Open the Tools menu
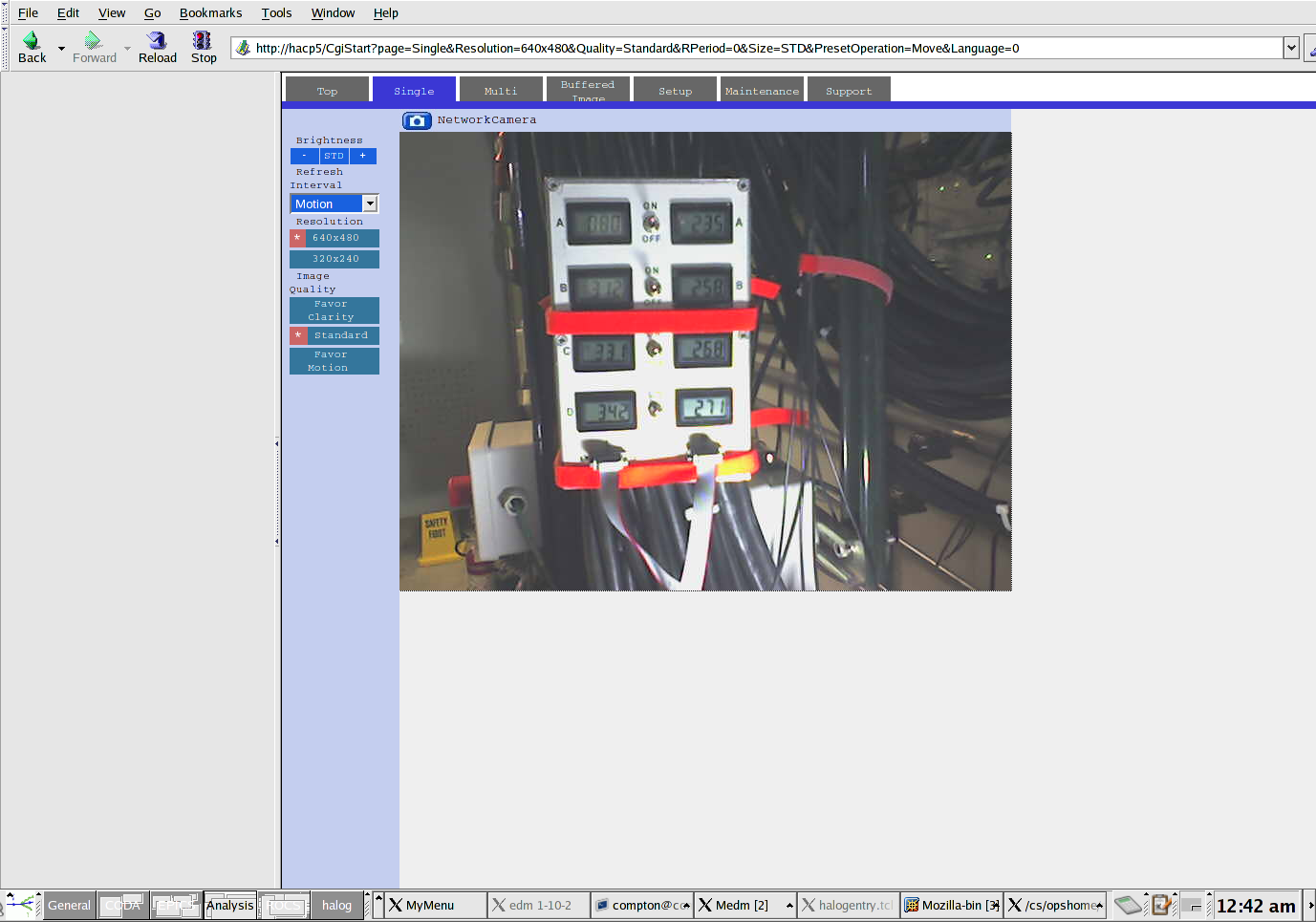 tap(276, 12)
